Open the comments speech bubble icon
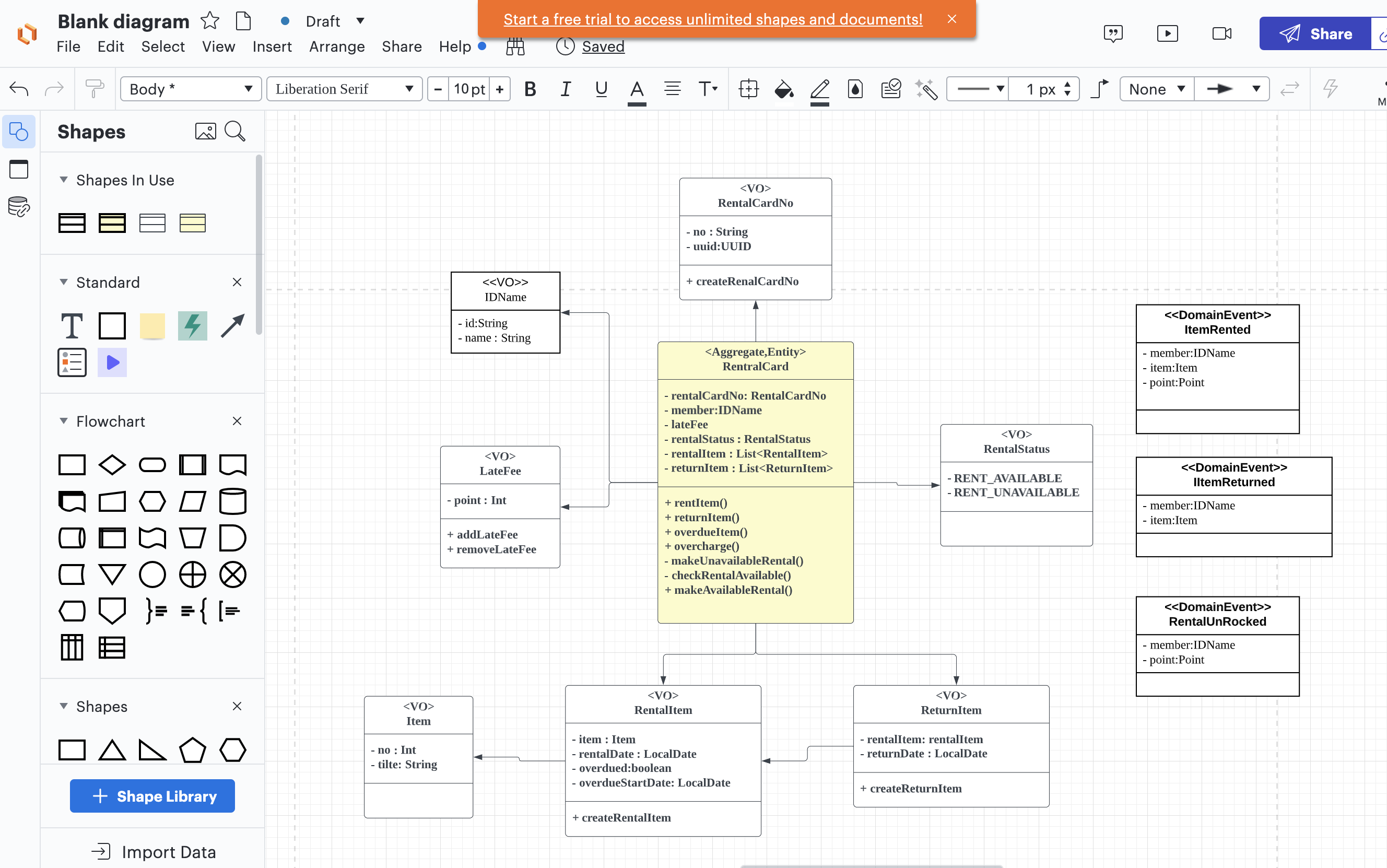Viewport: 1387px width, 868px height. pos(1113,33)
